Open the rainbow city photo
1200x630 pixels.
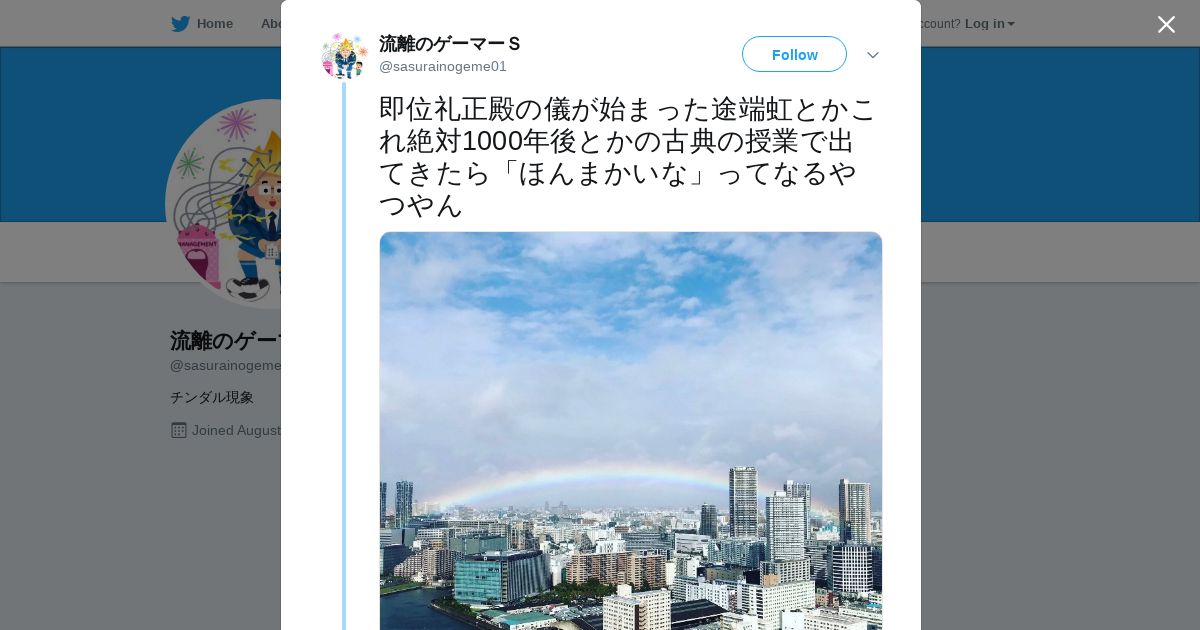631,431
